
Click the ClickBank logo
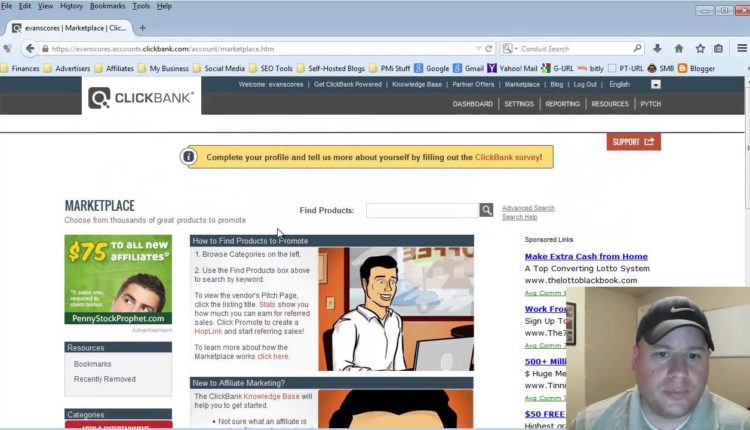141,98
